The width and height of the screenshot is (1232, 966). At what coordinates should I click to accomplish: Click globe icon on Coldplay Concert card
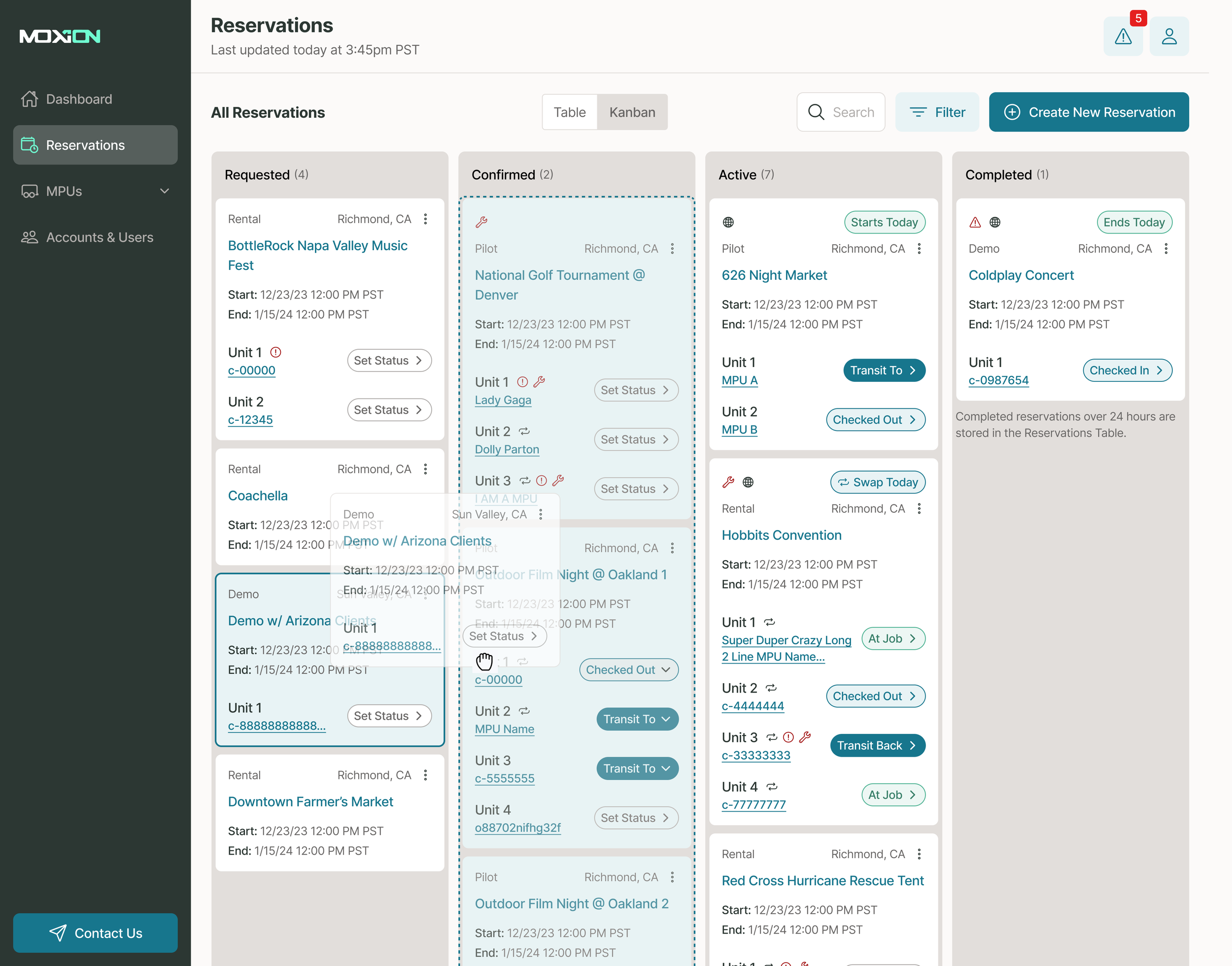(x=995, y=222)
